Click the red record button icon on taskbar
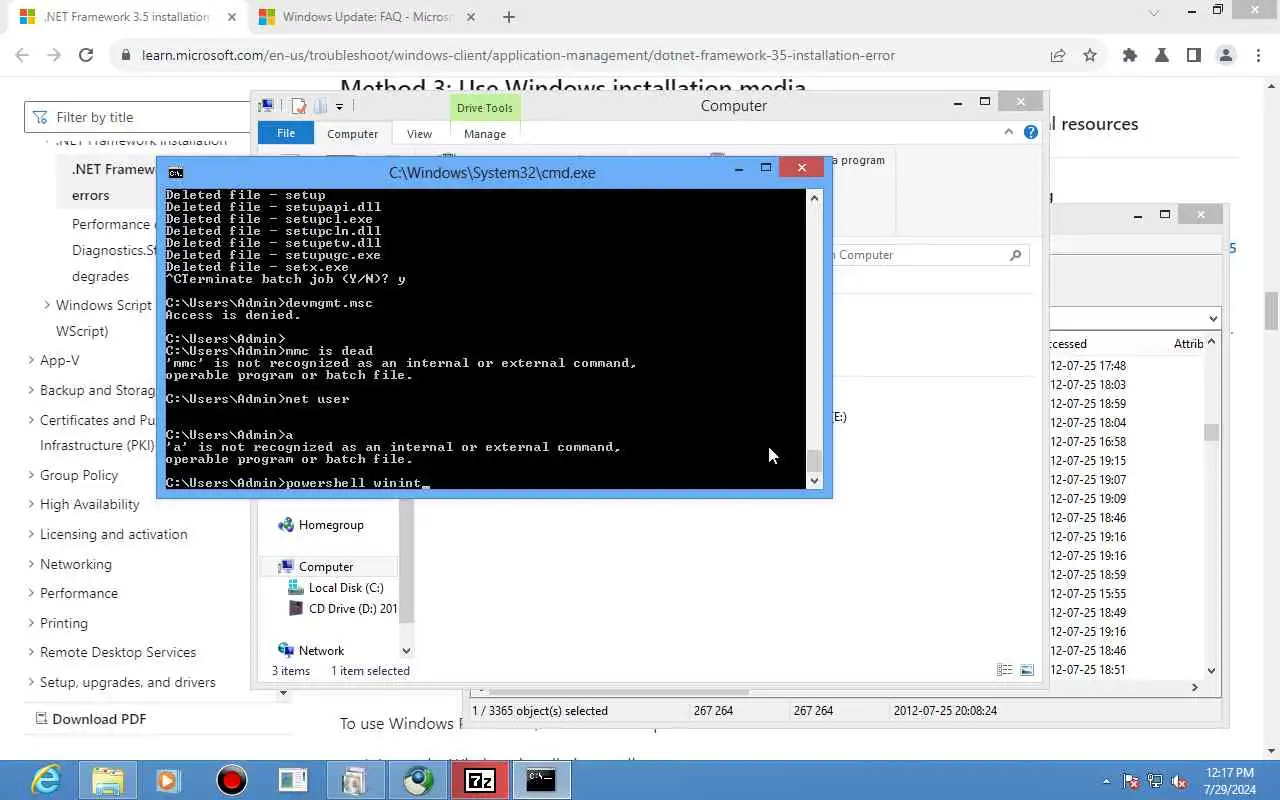The image size is (1280, 800). 231,780
